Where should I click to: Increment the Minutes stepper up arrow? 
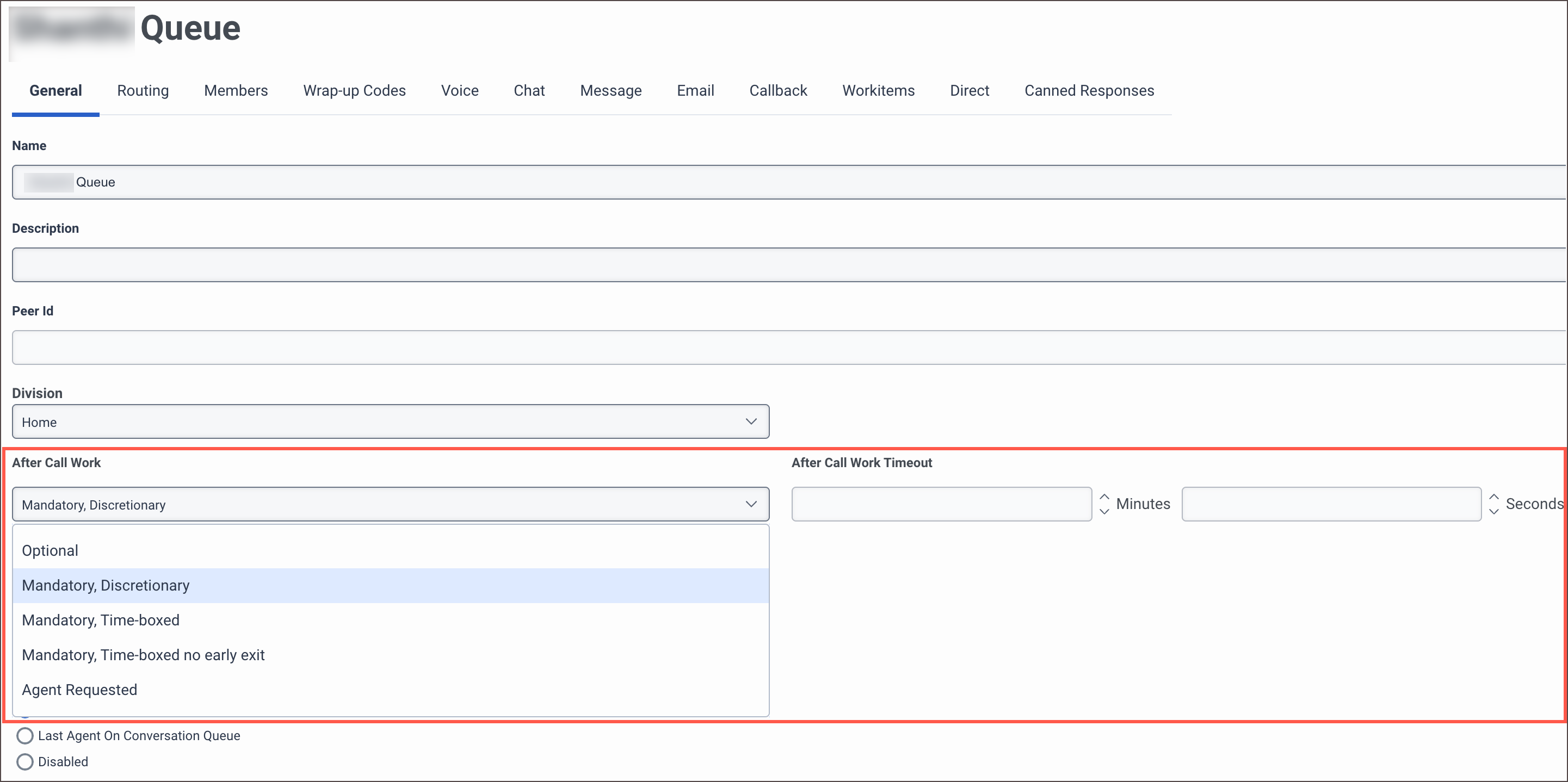pos(1104,497)
